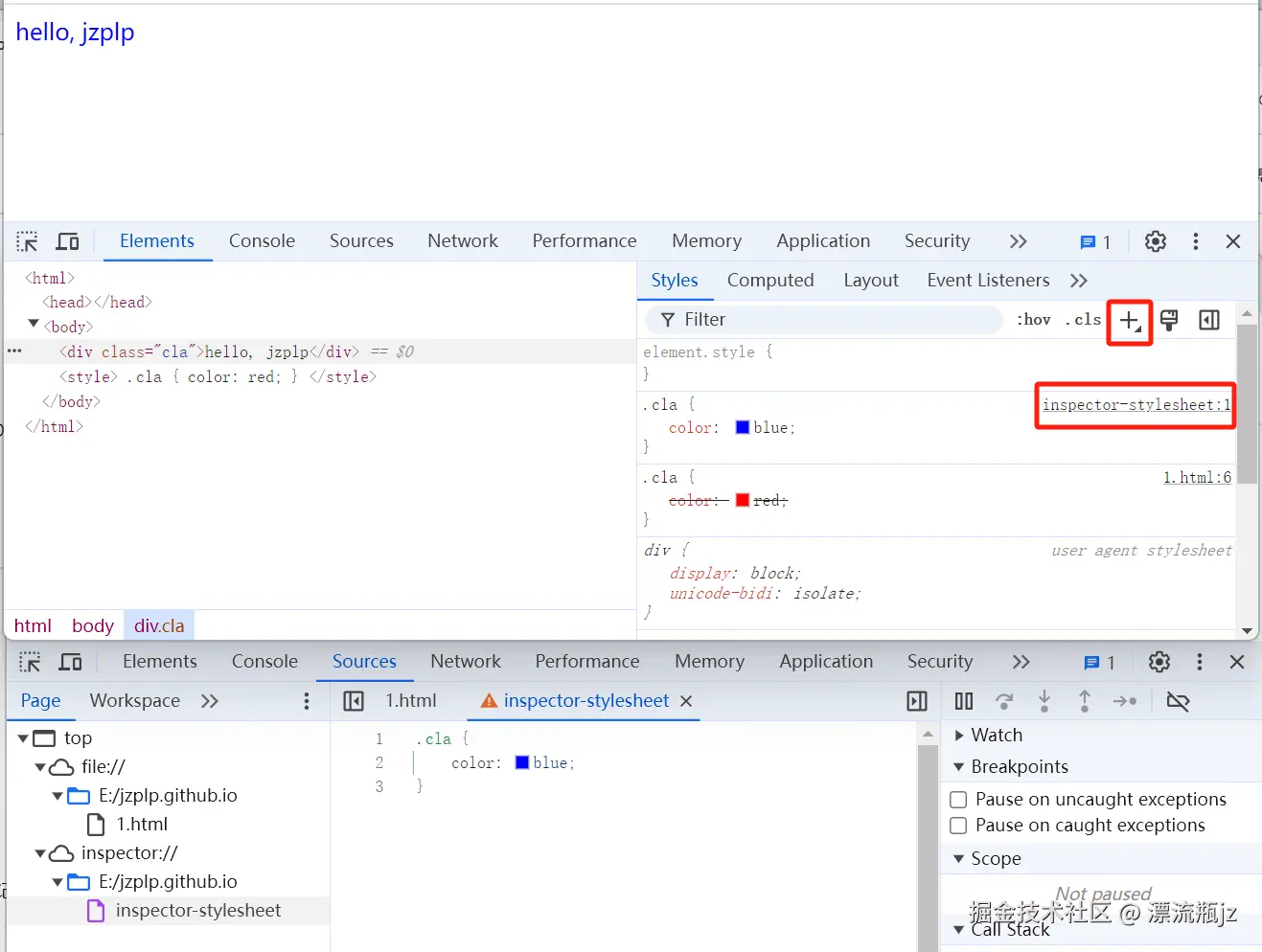Open the Layout tab
1262x952 pixels.
871,281
